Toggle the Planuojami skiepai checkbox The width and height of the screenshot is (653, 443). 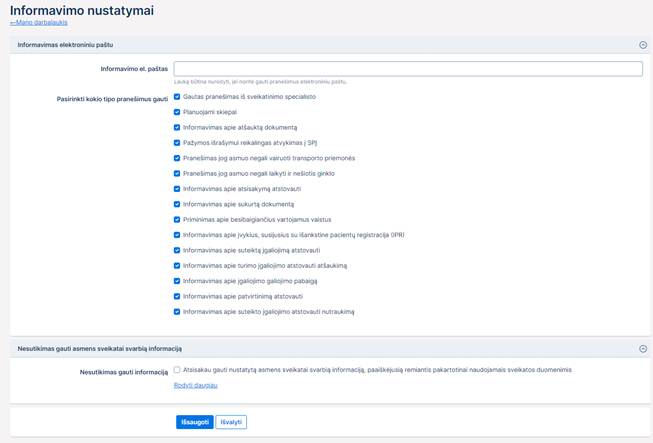tap(177, 112)
